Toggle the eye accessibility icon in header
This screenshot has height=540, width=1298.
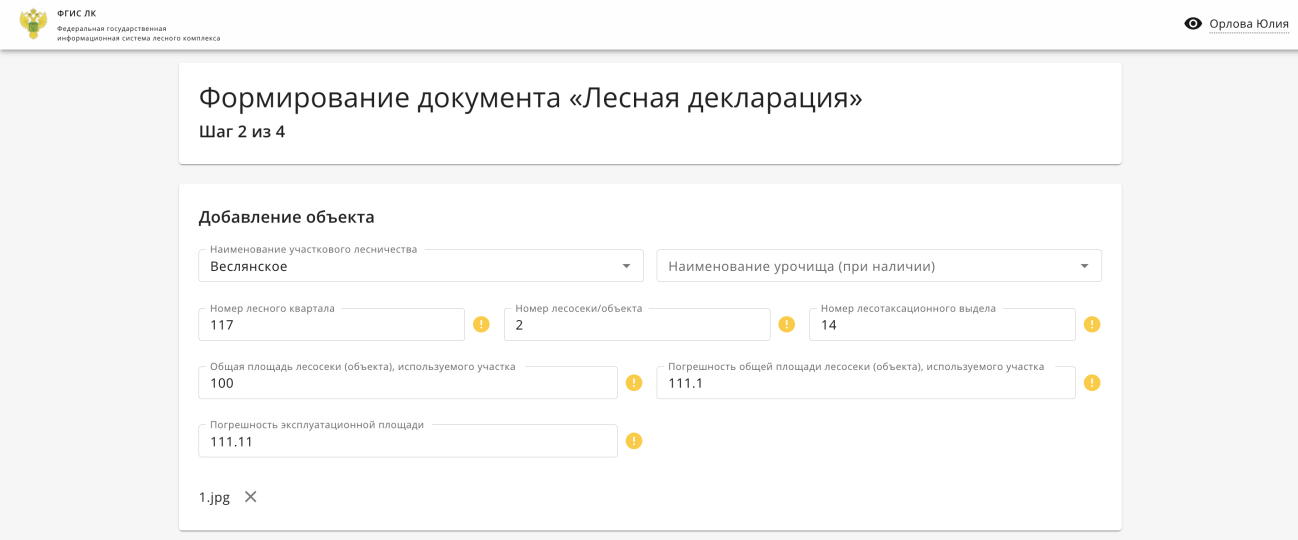(1193, 23)
